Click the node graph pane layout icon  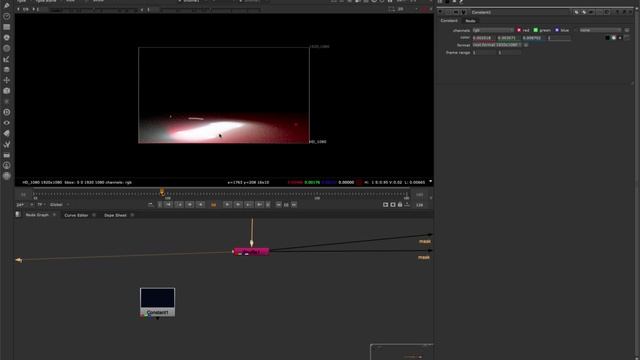click(18, 215)
